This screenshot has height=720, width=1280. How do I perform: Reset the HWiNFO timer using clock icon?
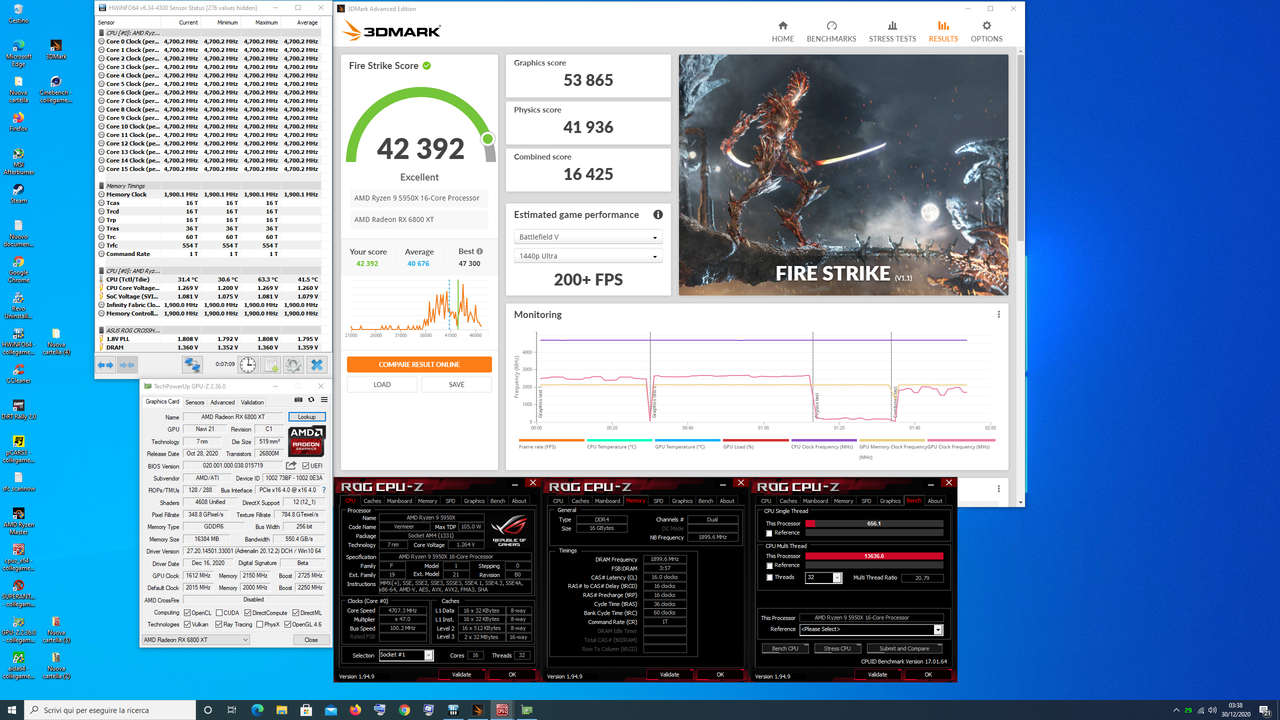tap(247, 364)
